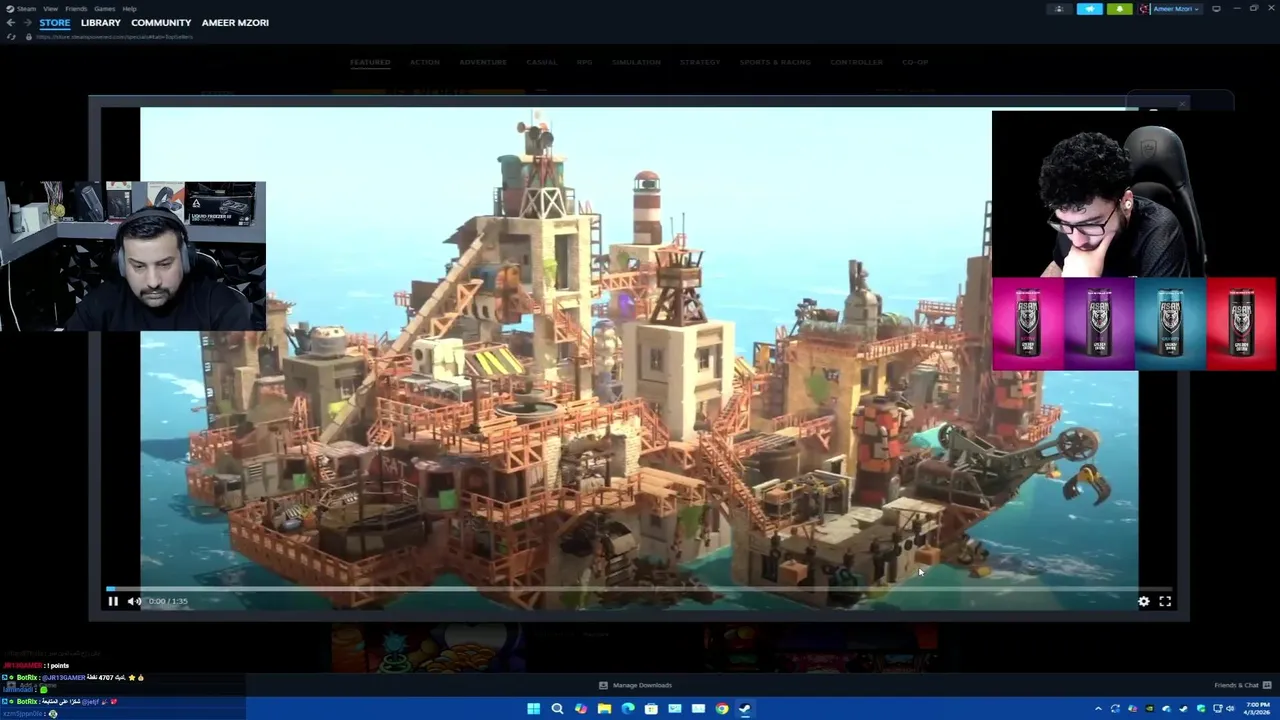Seek along the video progress bar
The height and width of the screenshot is (720, 1280).
tap(638, 589)
